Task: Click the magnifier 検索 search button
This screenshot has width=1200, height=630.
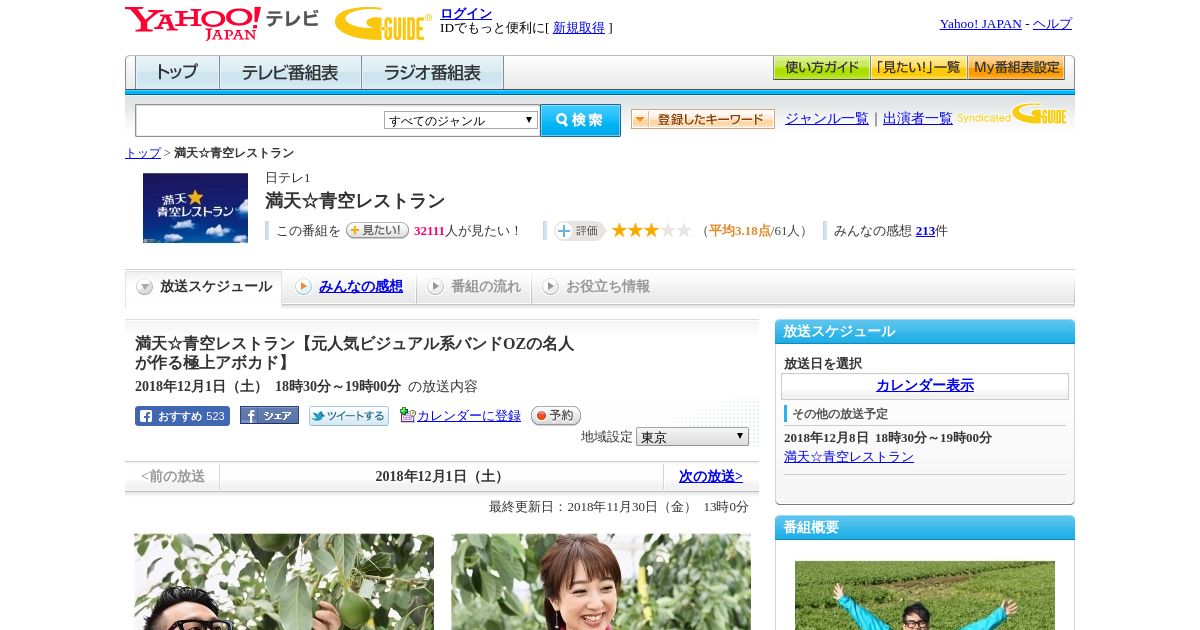Action: point(580,120)
